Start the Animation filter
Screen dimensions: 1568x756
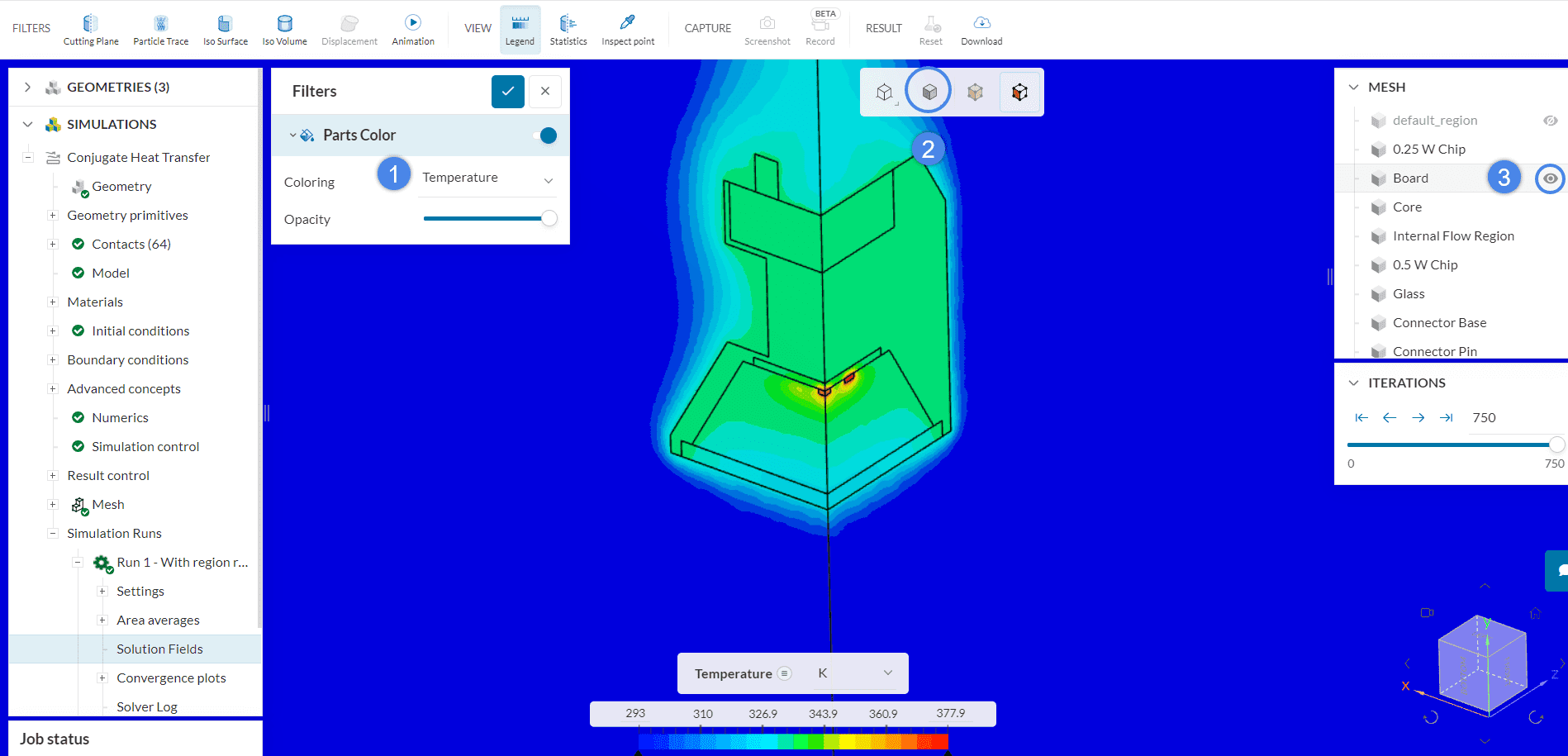pyautogui.click(x=412, y=30)
